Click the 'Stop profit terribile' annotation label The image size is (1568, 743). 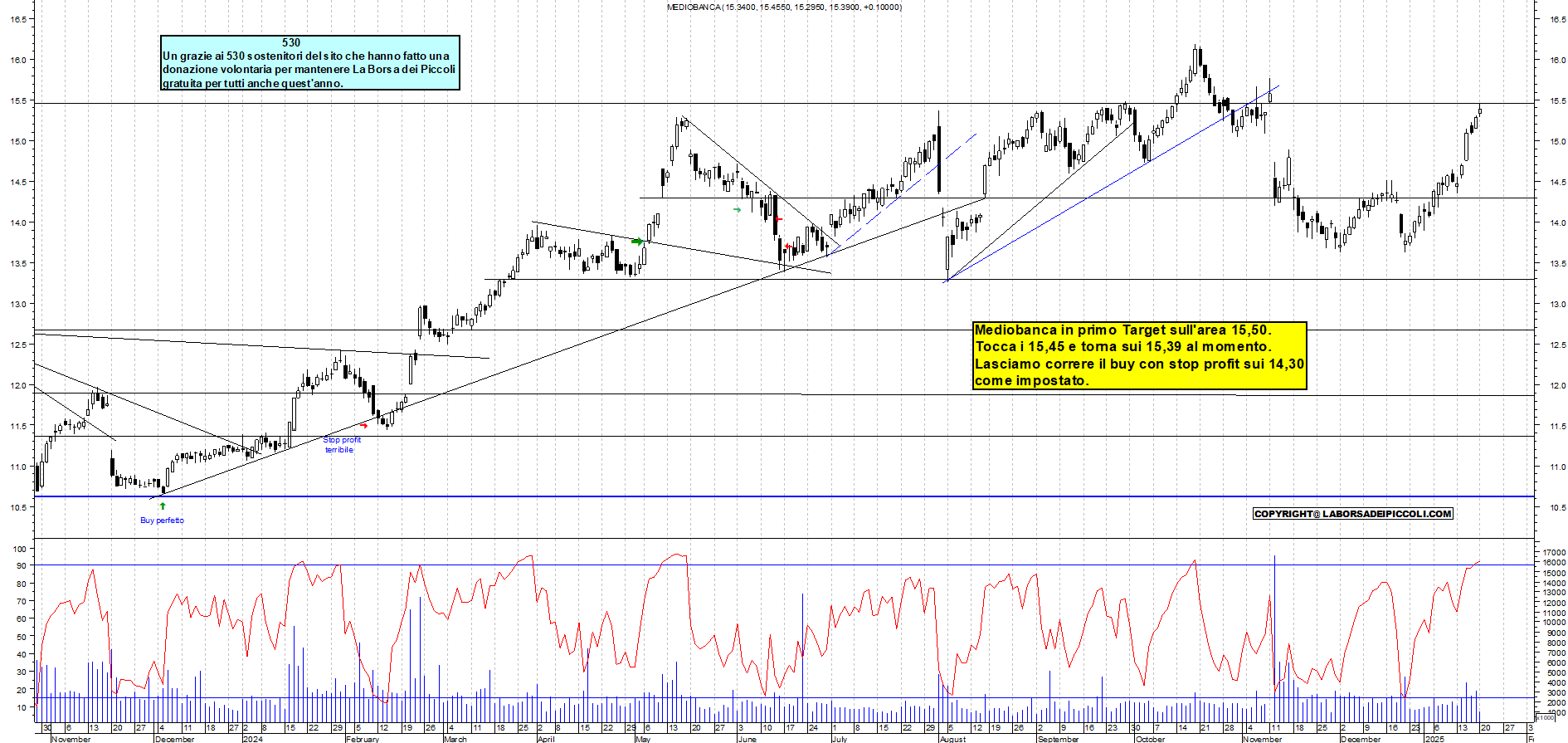click(x=342, y=445)
